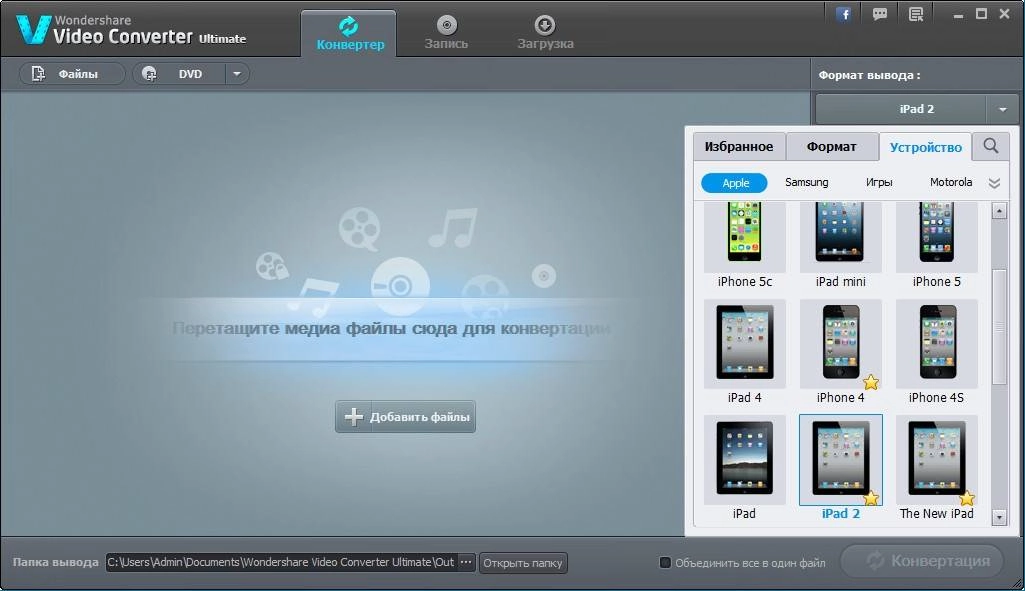The height and width of the screenshot is (591, 1025).
Task: Switch to the Запись tab
Action: pos(446,33)
